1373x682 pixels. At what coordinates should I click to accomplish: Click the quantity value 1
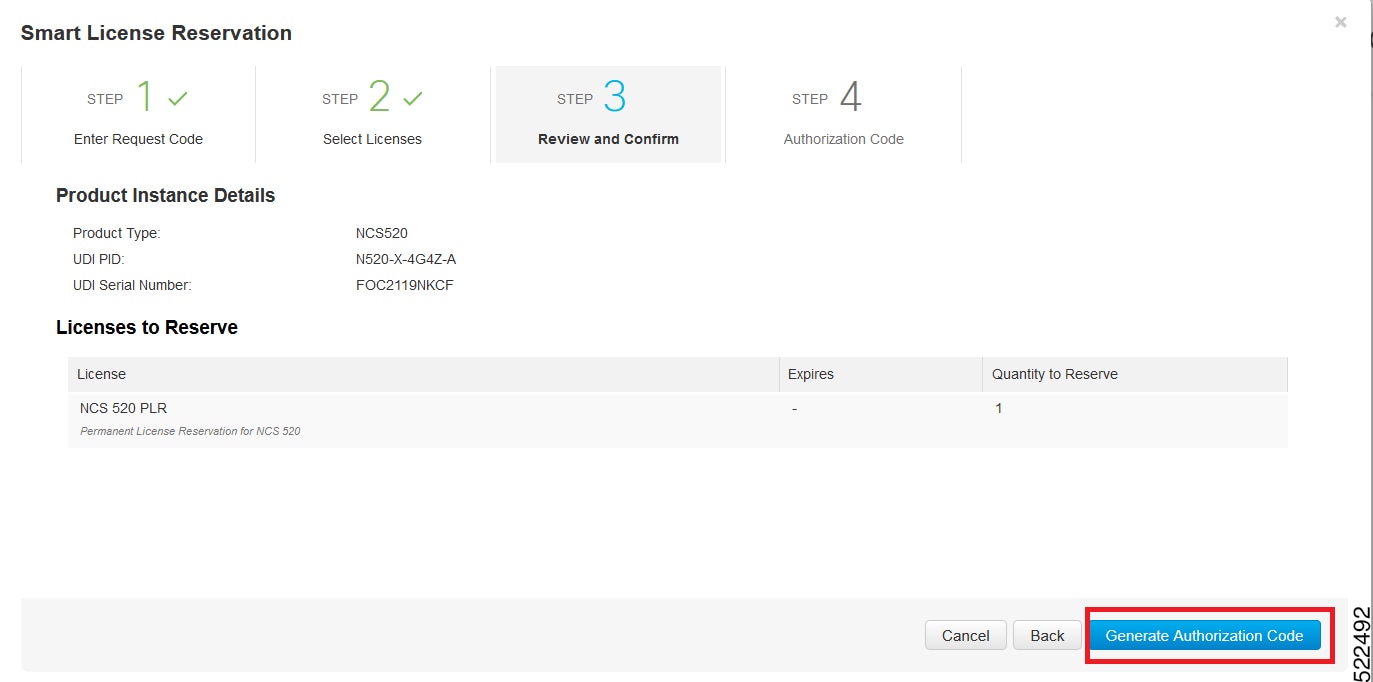(x=998, y=408)
